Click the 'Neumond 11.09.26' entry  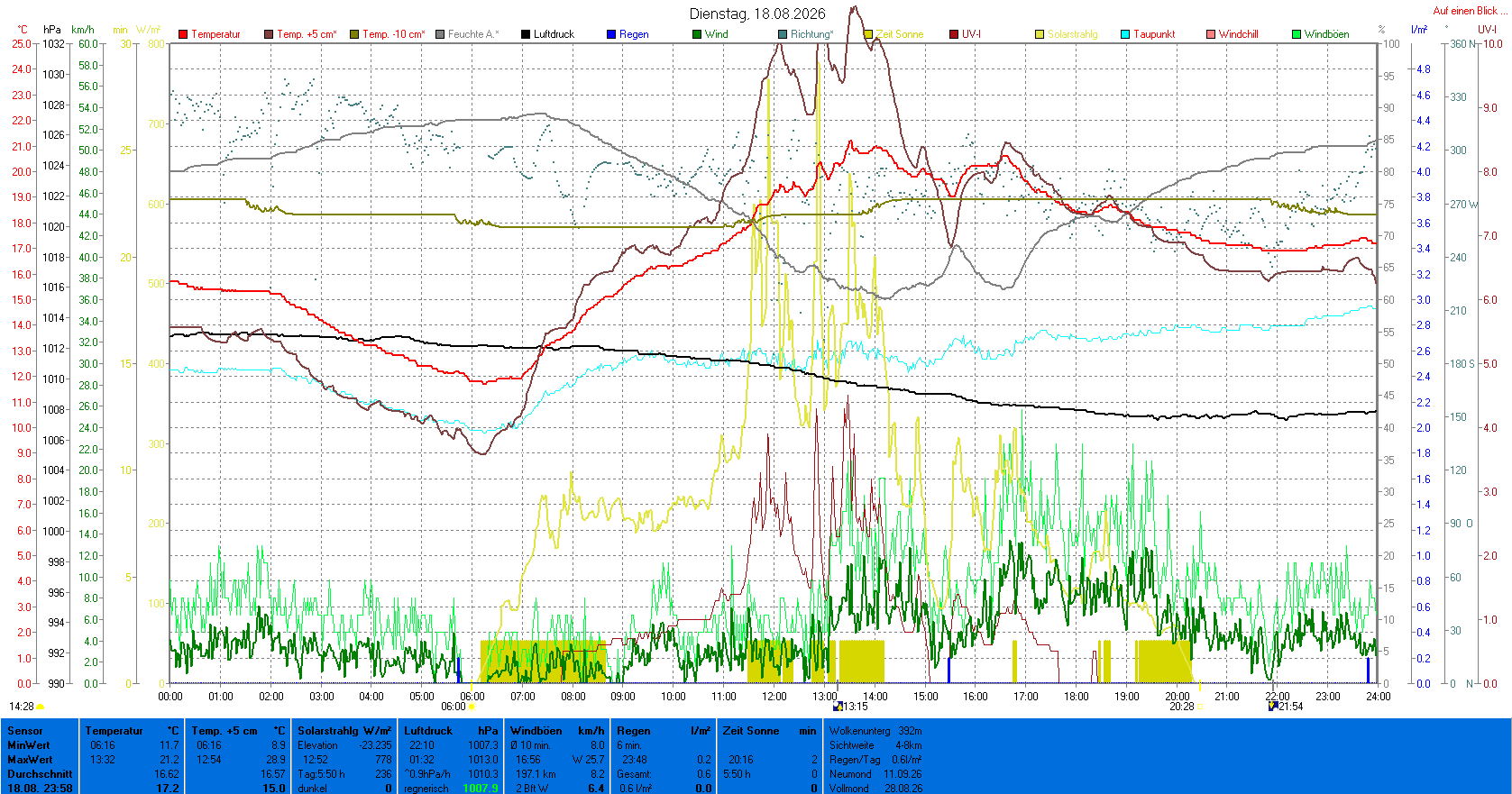[x=875, y=774]
